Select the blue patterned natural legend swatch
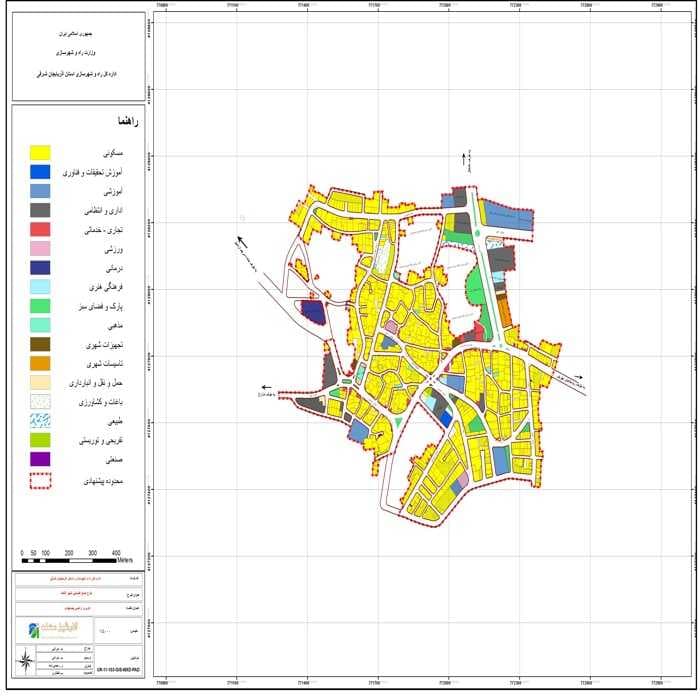Image resolution: width=700 pixels, height=700 pixels. 40,421
